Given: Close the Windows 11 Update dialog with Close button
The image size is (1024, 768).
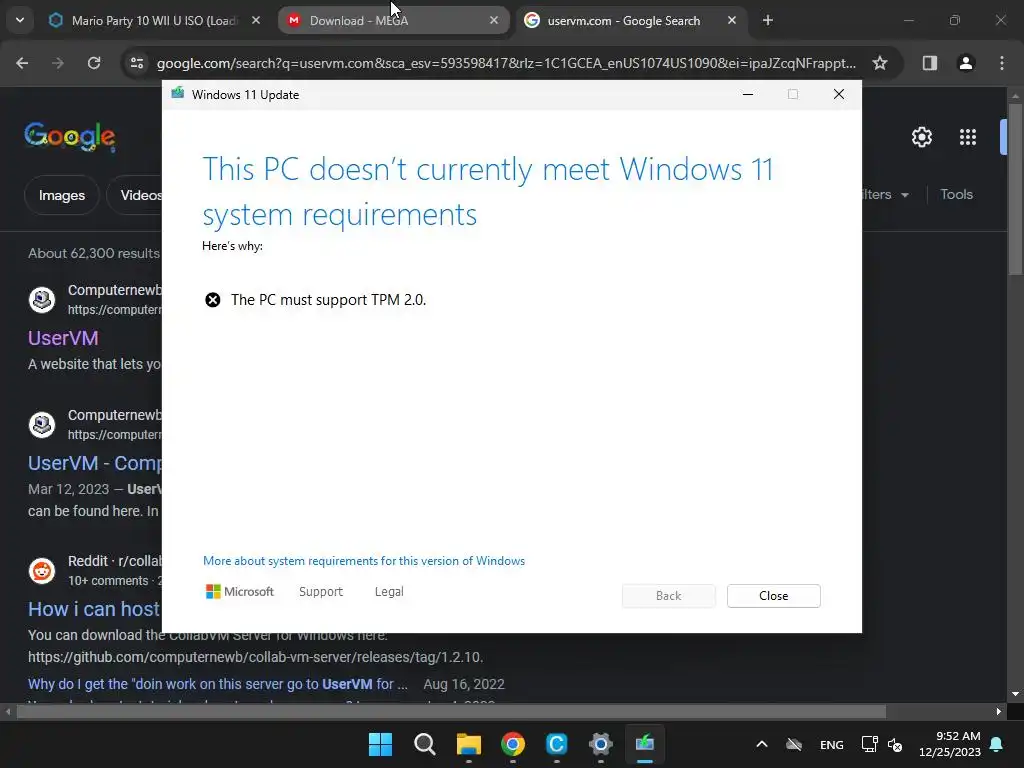Looking at the screenshot, I should coord(773,596).
